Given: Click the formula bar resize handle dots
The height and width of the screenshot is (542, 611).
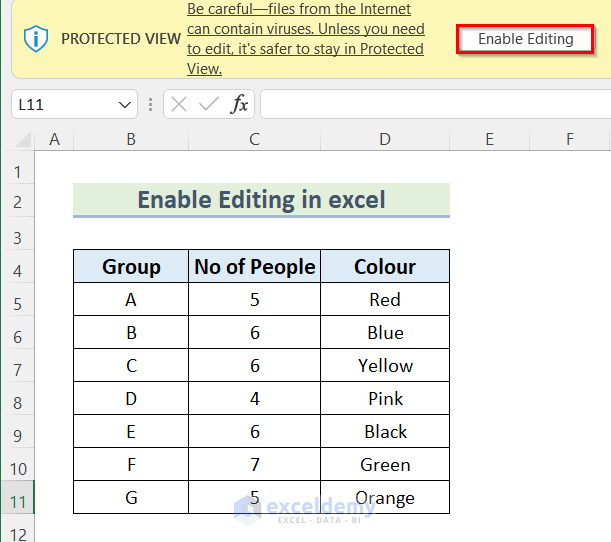Looking at the screenshot, I should point(150,104).
